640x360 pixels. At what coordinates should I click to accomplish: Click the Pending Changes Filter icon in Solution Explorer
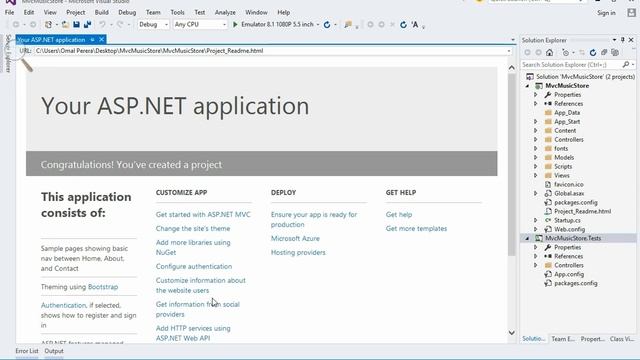click(x=565, y=53)
